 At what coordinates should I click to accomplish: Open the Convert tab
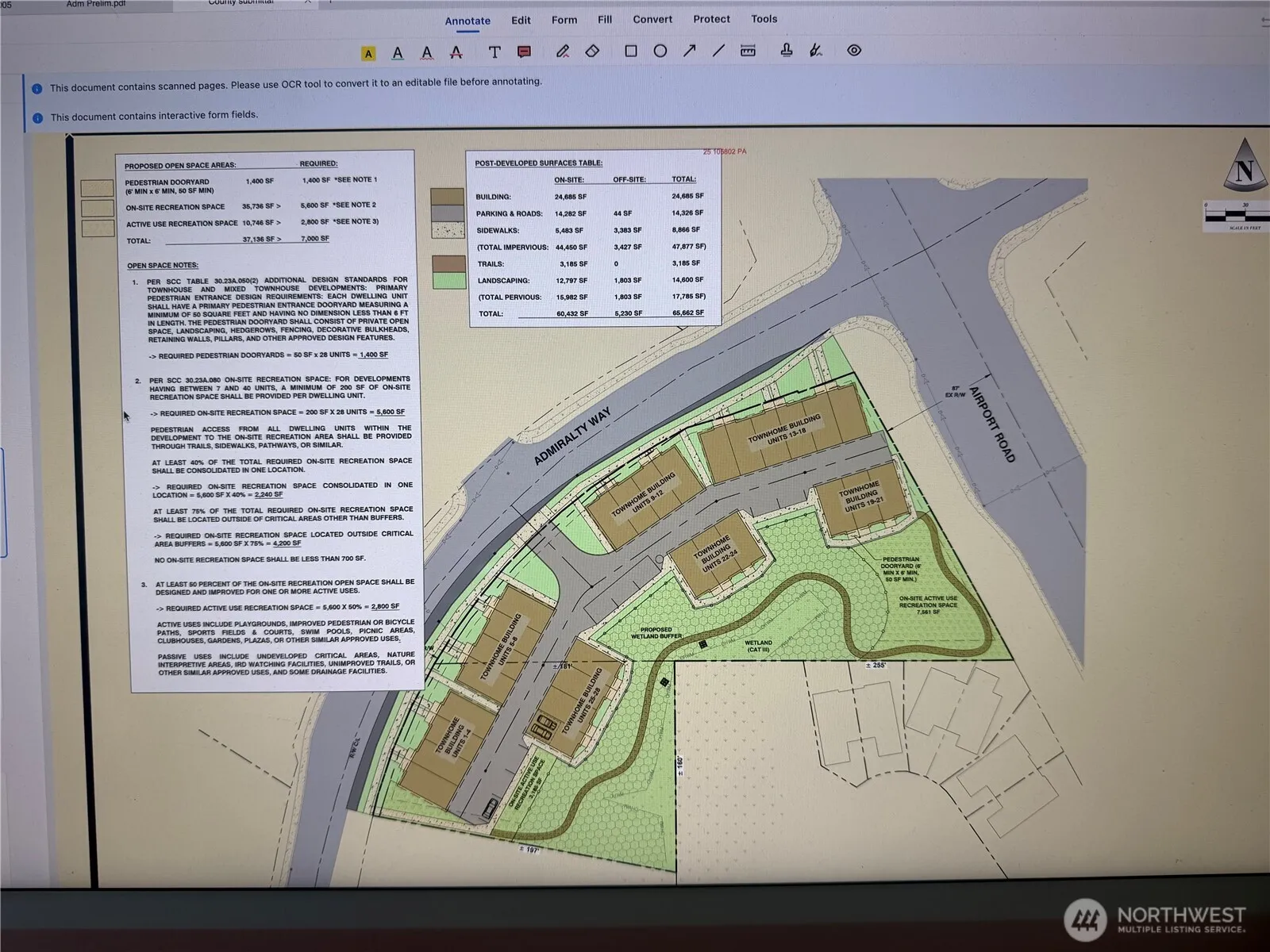(652, 19)
